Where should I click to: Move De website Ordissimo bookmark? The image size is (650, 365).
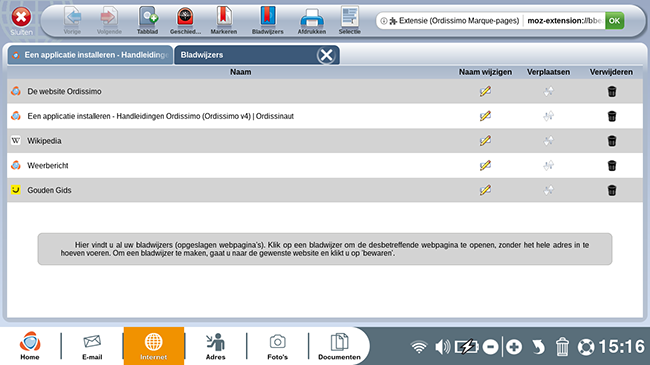tap(548, 91)
